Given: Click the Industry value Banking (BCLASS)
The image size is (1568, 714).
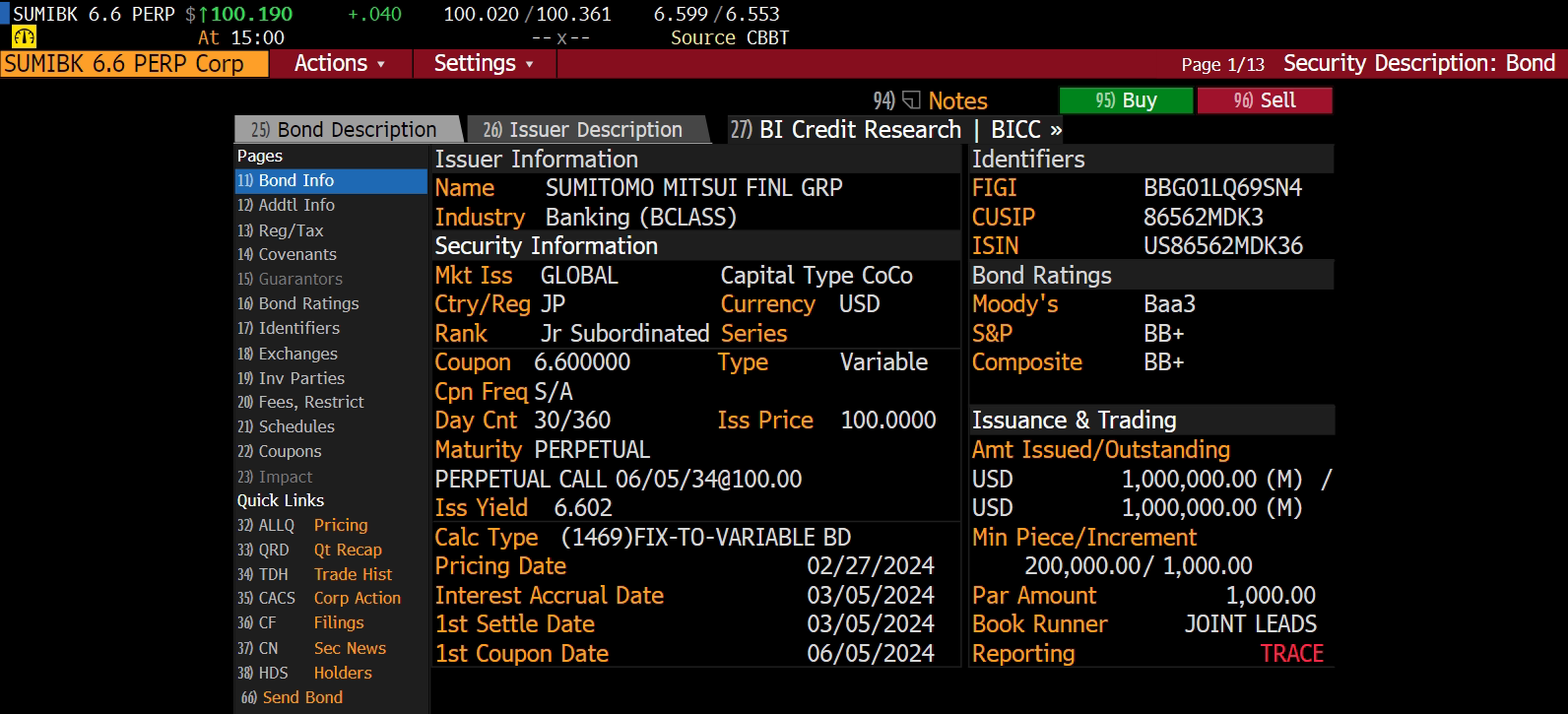Looking at the screenshot, I should [x=641, y=218].
